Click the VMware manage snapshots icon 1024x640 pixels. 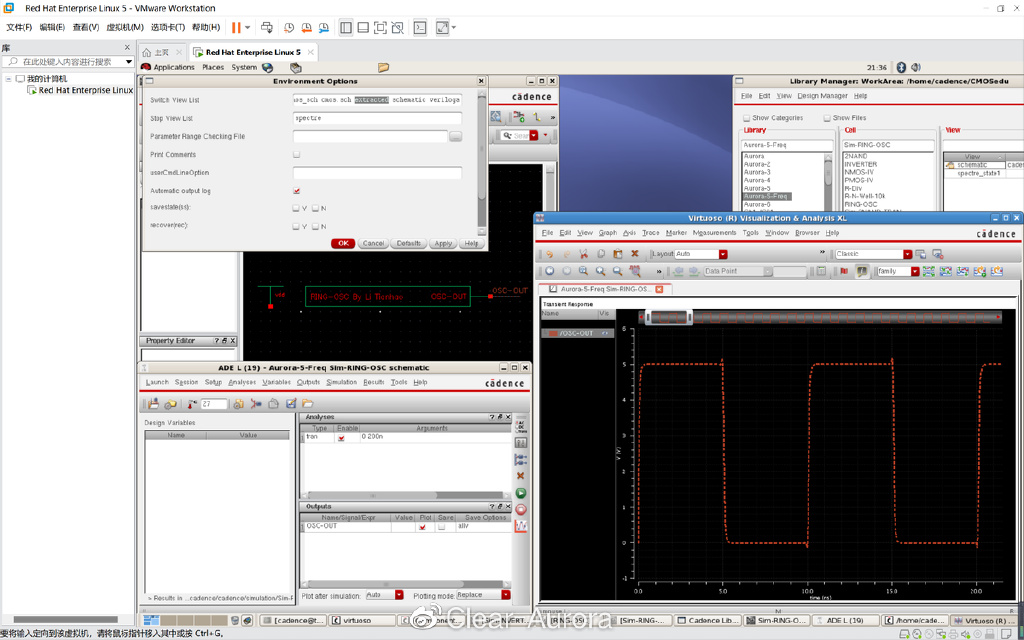pyautogui.click(x=324, y=27)
